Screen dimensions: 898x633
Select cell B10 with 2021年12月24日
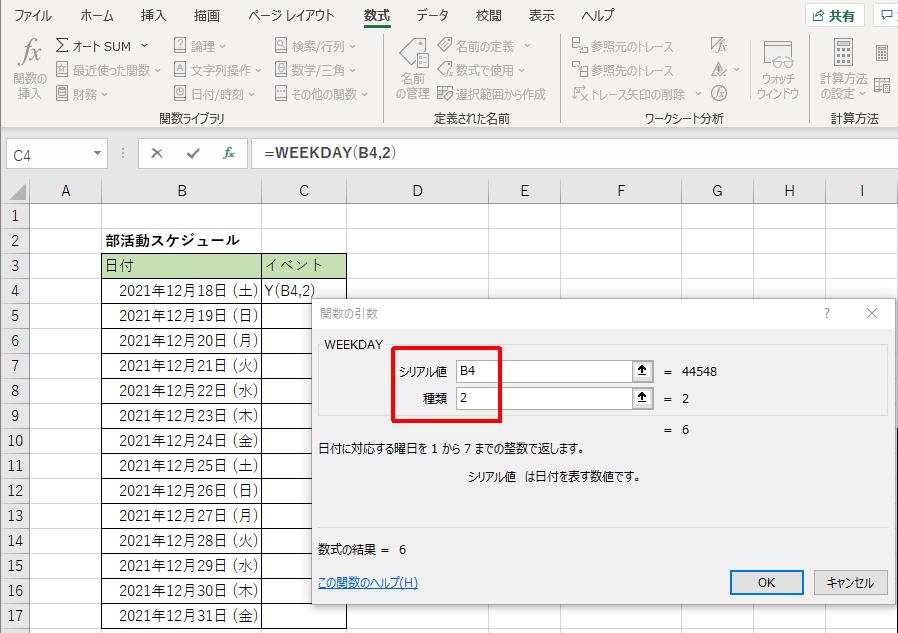[x=181, y=440]
